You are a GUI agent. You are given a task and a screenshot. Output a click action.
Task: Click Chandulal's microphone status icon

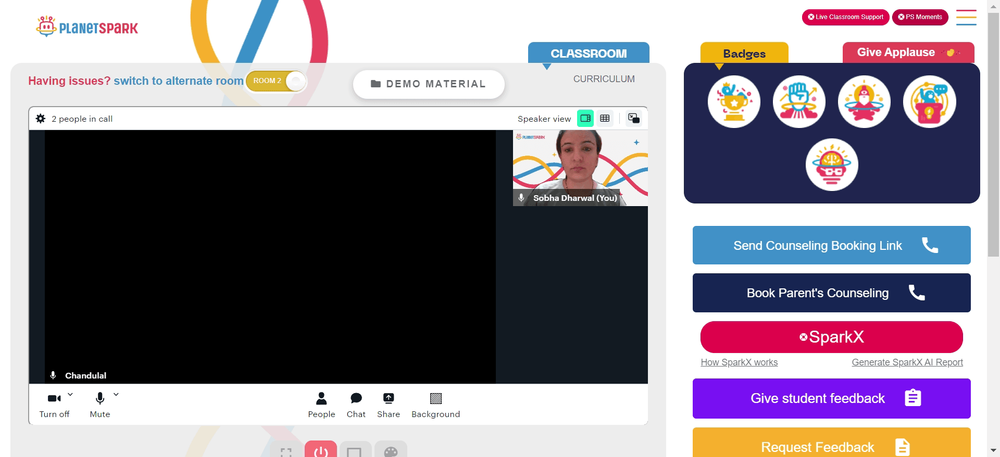point(53,375)
